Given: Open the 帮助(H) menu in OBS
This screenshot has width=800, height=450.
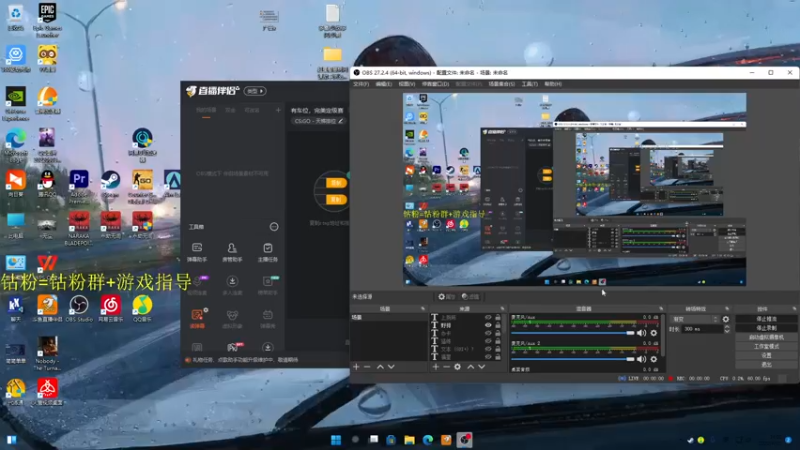Looking at the screenshot, I should point(553,84).
